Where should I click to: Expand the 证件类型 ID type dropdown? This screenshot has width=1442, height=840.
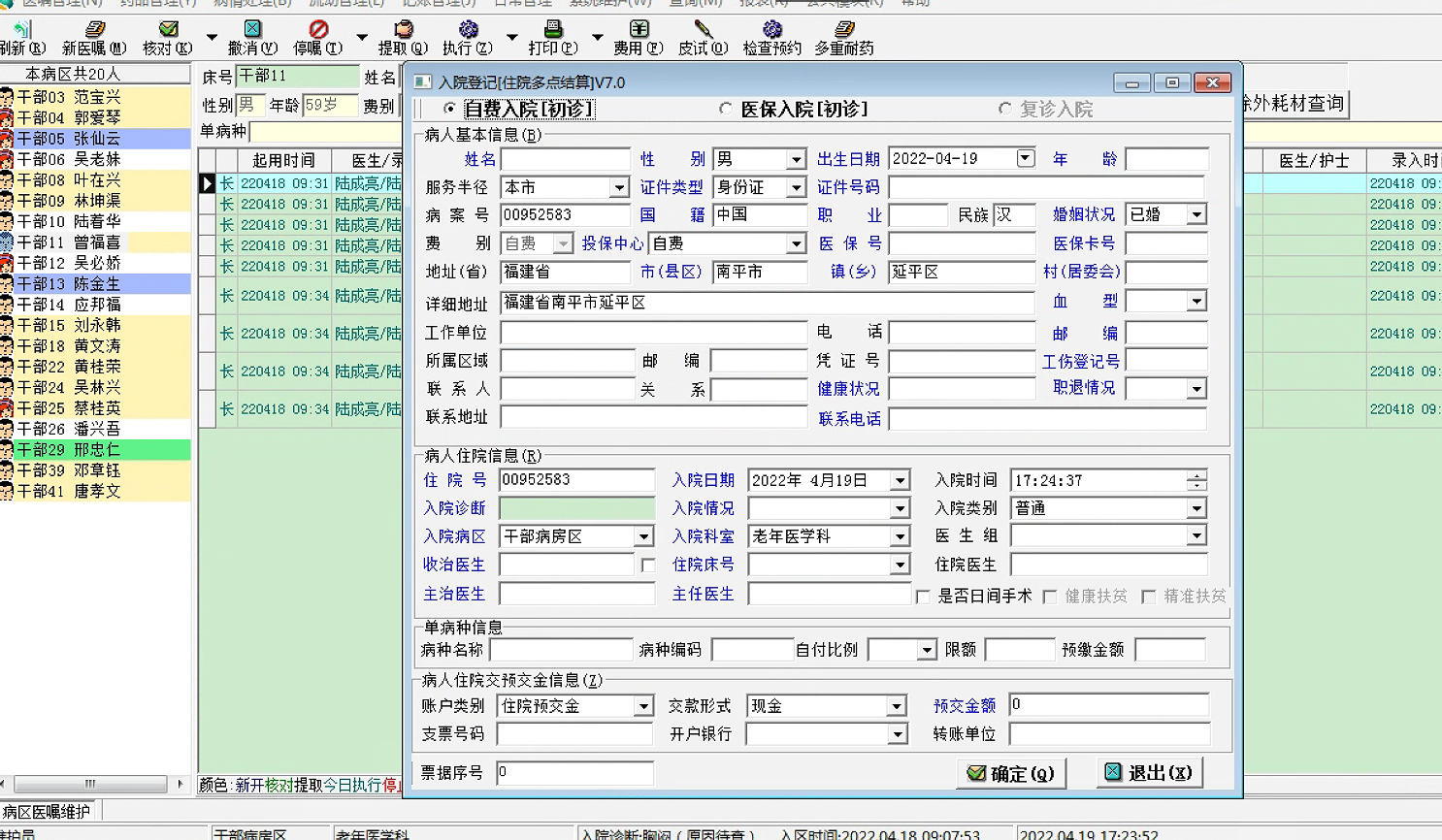click(796, 187)
